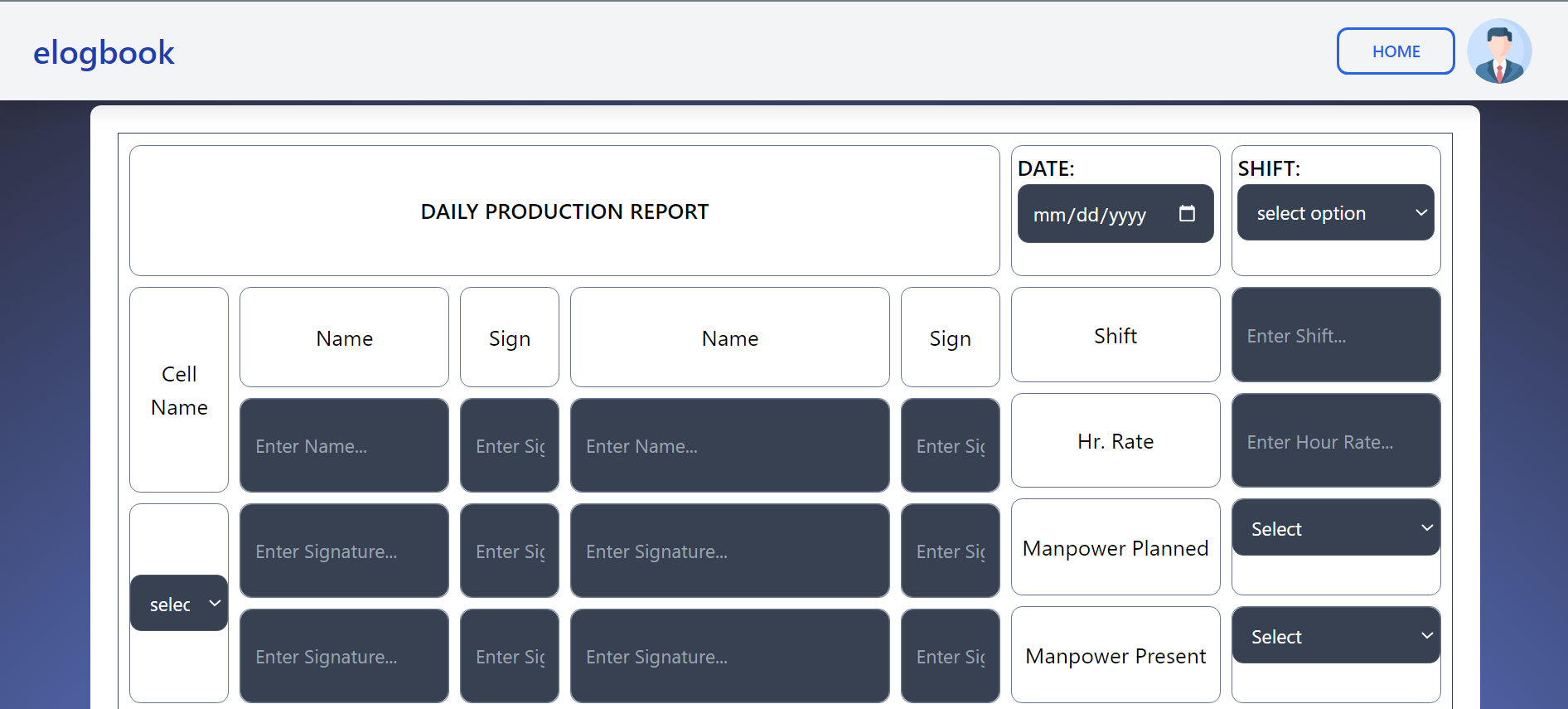Click the Cell Name label
Screen dimensions: 1568x709
[179, 391]
